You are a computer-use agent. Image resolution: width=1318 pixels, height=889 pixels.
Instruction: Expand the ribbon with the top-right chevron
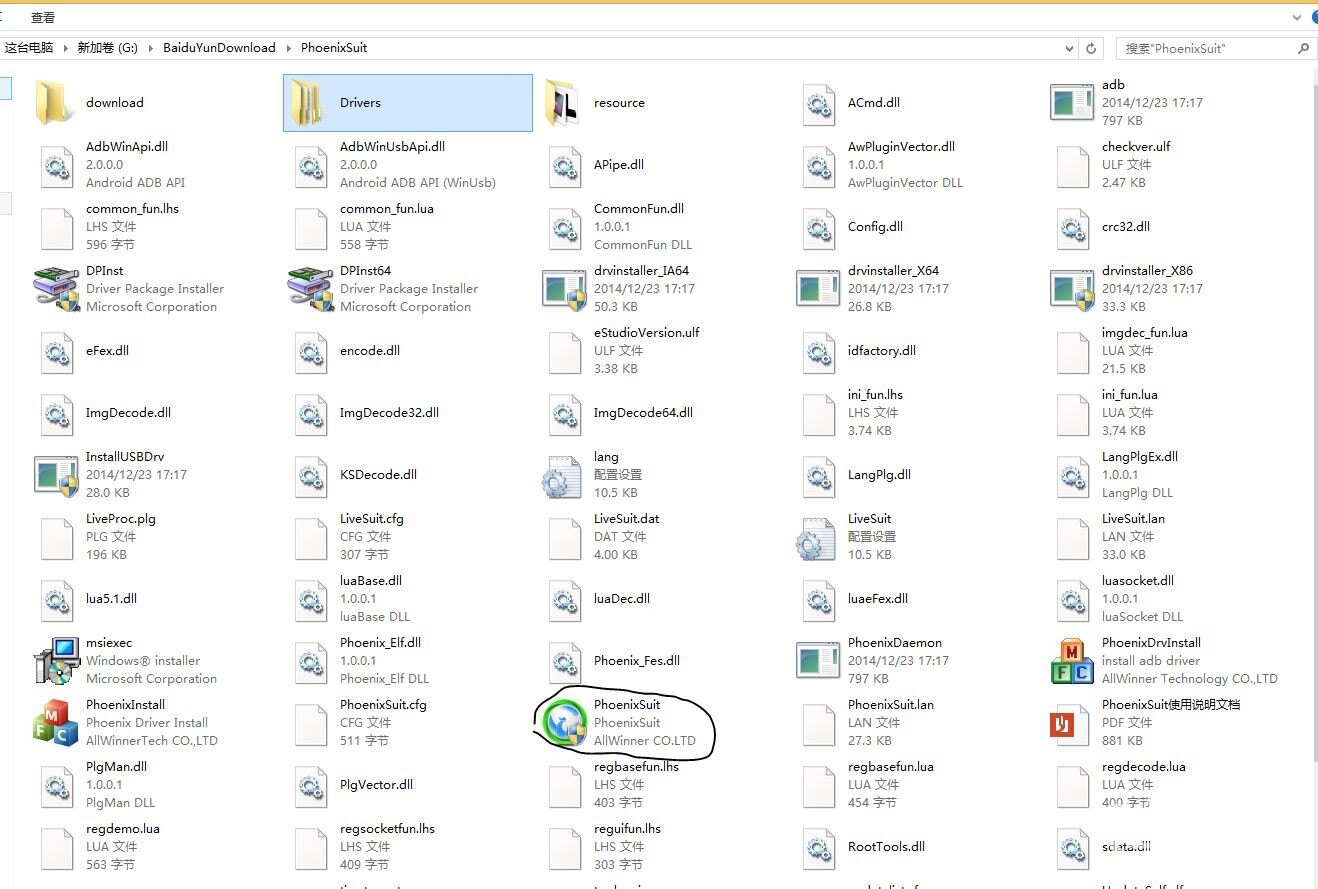click(x=1297, y=18)
